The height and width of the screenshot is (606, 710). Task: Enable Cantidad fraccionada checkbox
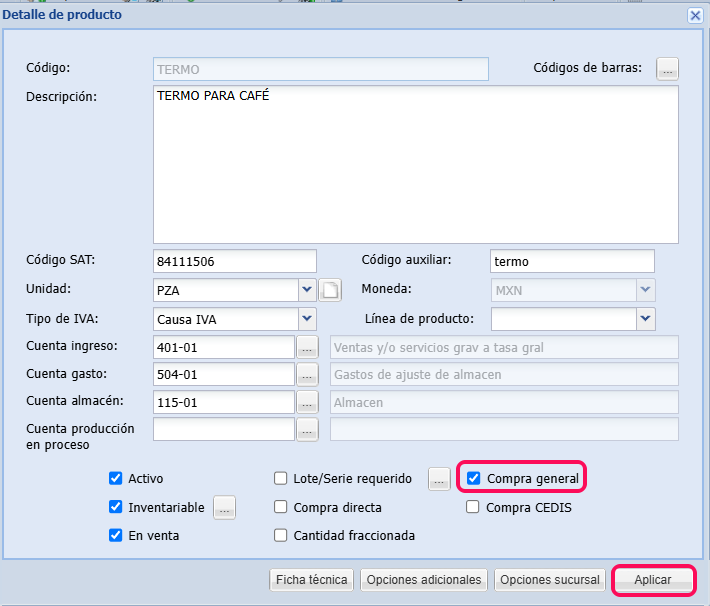pos(281,535)
